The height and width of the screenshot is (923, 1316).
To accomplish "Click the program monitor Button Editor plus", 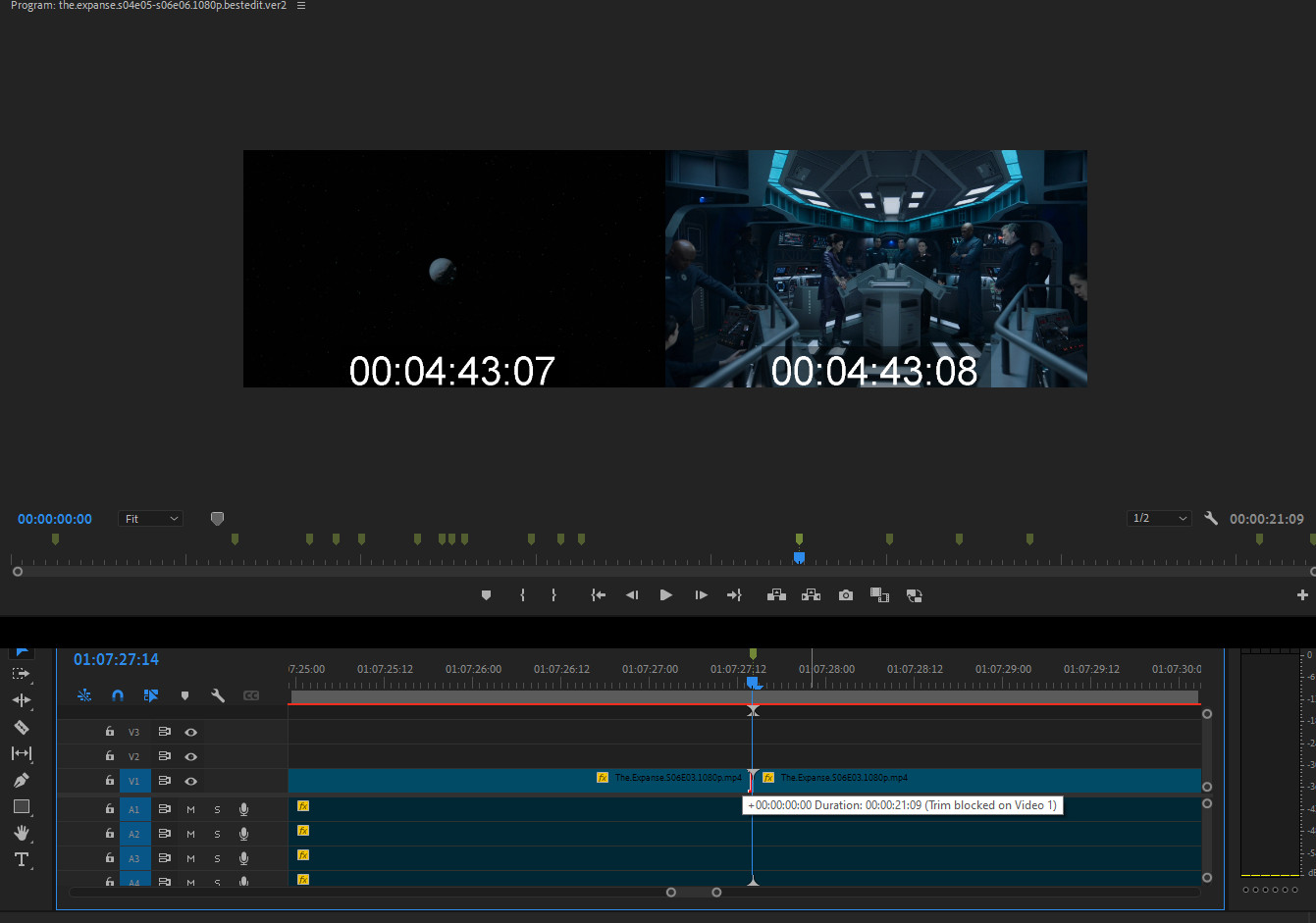I will pos(1302,595).
